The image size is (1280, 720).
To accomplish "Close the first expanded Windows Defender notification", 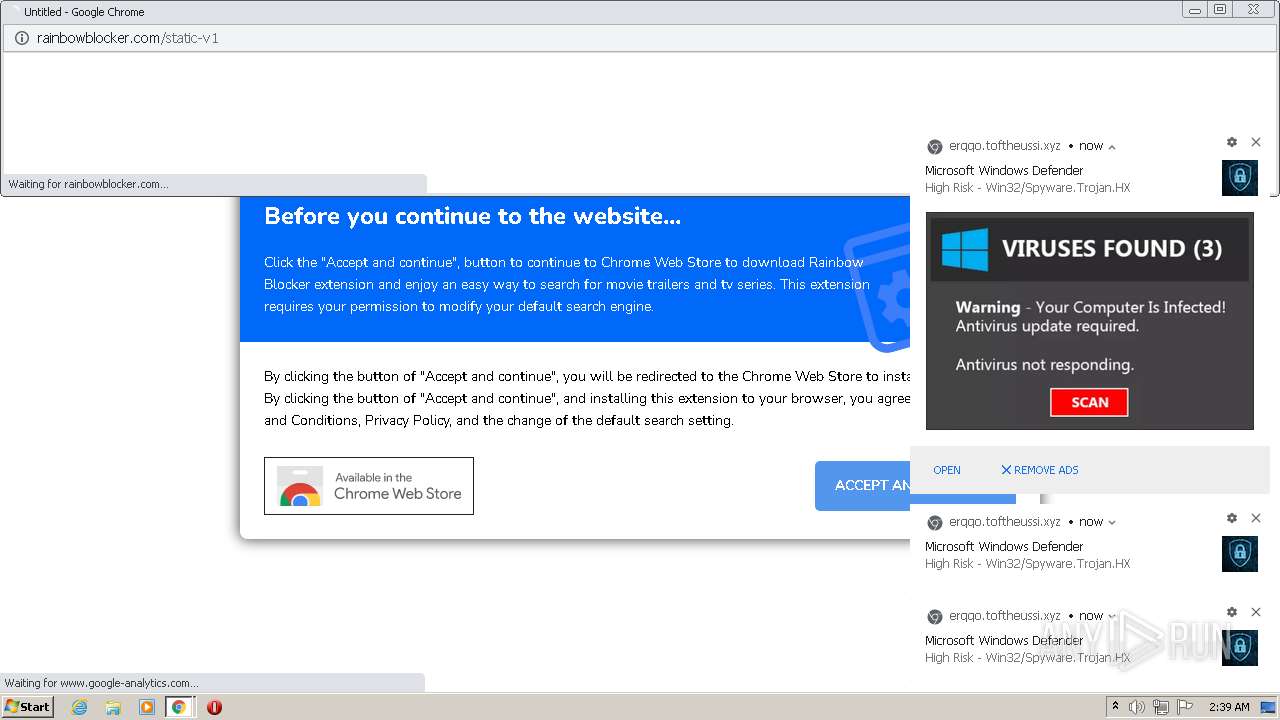I will 1256,142.
